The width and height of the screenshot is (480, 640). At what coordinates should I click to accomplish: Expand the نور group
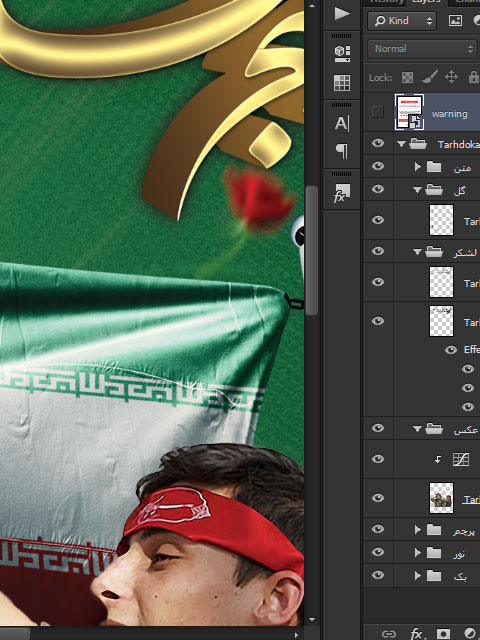[x=417, y=552]
